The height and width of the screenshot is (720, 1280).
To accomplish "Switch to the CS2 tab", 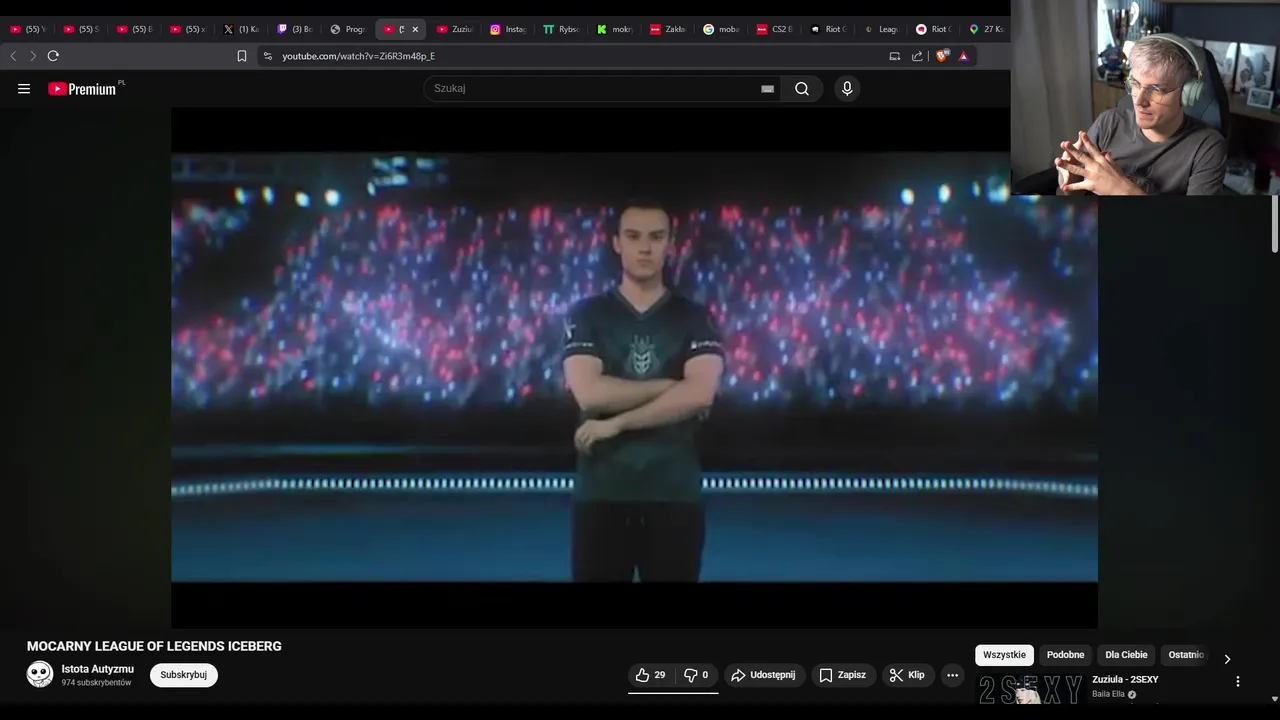I will [x=775, y=29].
